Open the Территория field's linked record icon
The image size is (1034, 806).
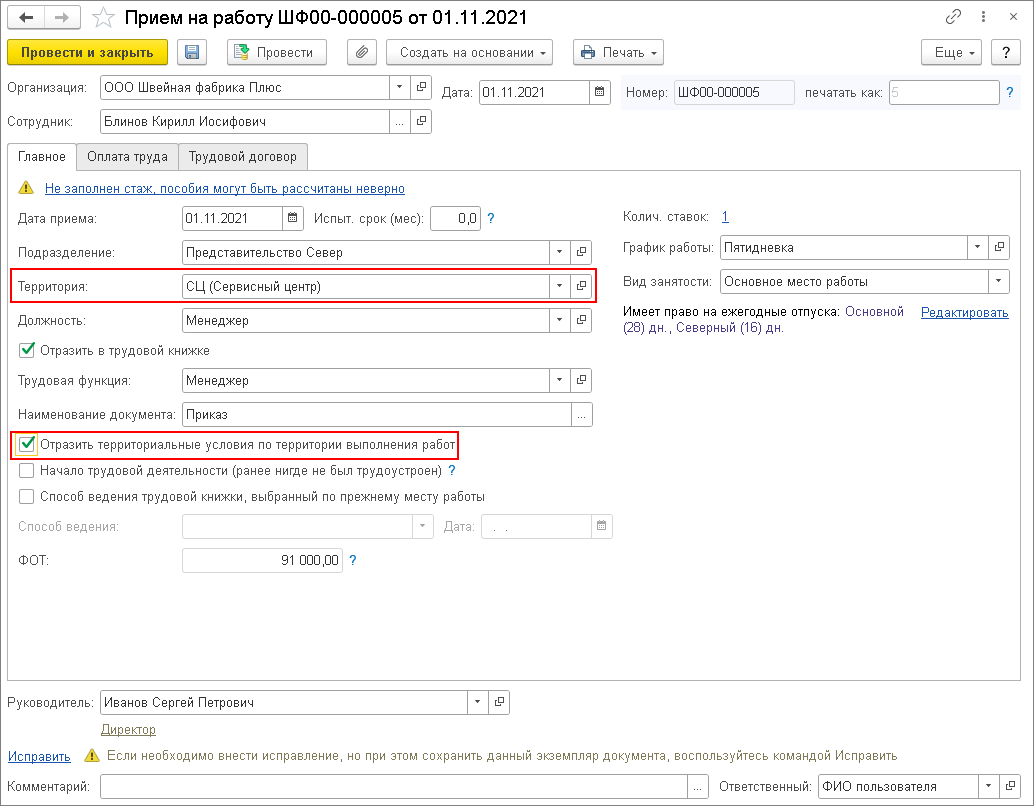(x=581, y=286)
